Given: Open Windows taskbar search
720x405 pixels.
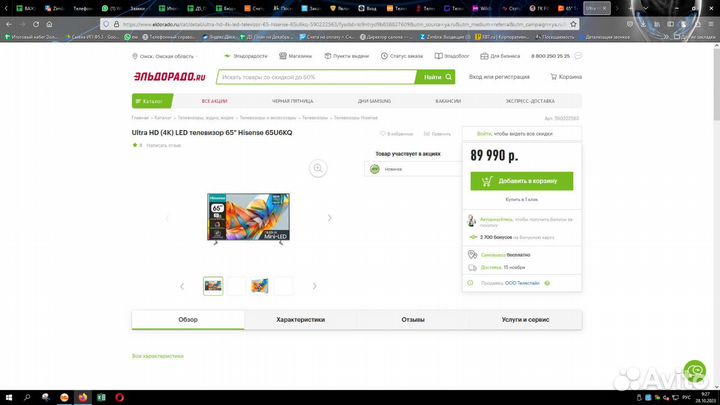Looking at the screenshot, I should pyautogui.click(x=27, y=398).
